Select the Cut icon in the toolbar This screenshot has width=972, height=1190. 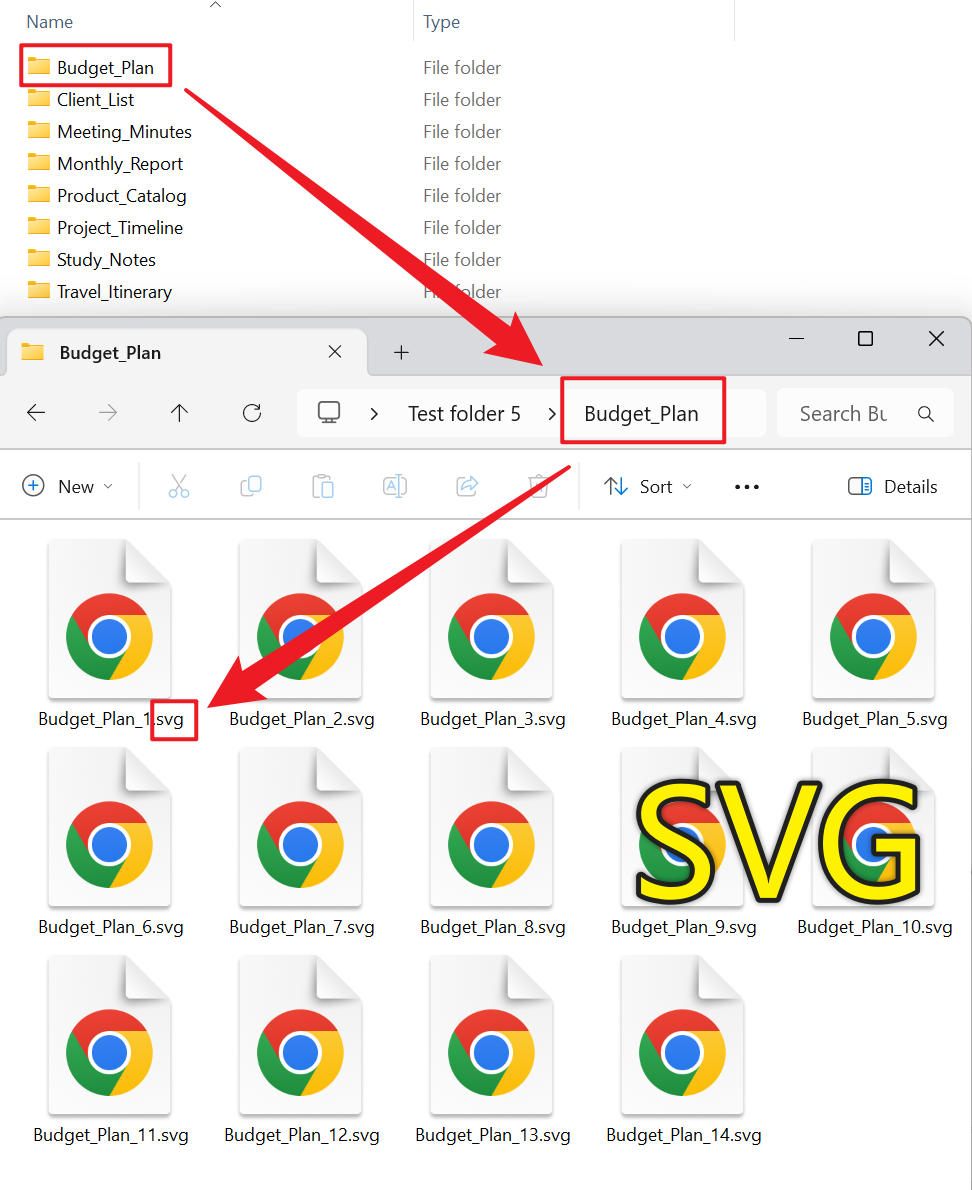tap(179, 486)
